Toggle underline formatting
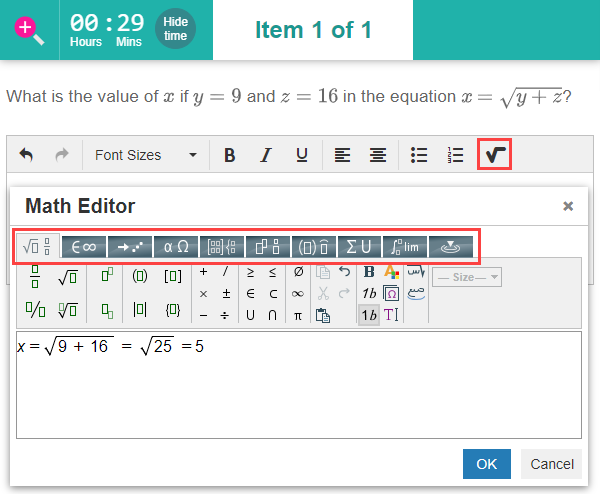Viewport: 600px width, 494px height. coord(301,155)
